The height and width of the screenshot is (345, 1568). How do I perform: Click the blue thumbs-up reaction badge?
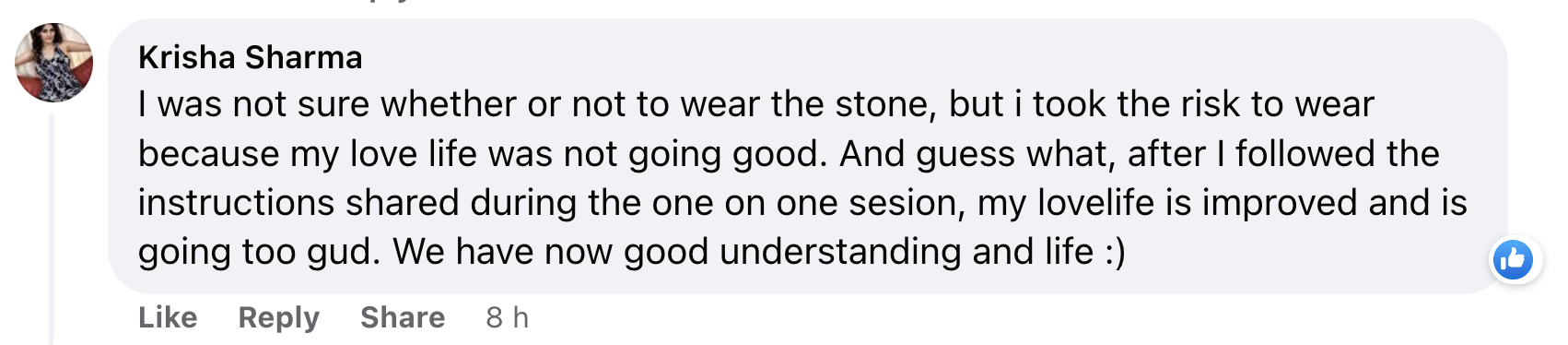click(1515, 260)
